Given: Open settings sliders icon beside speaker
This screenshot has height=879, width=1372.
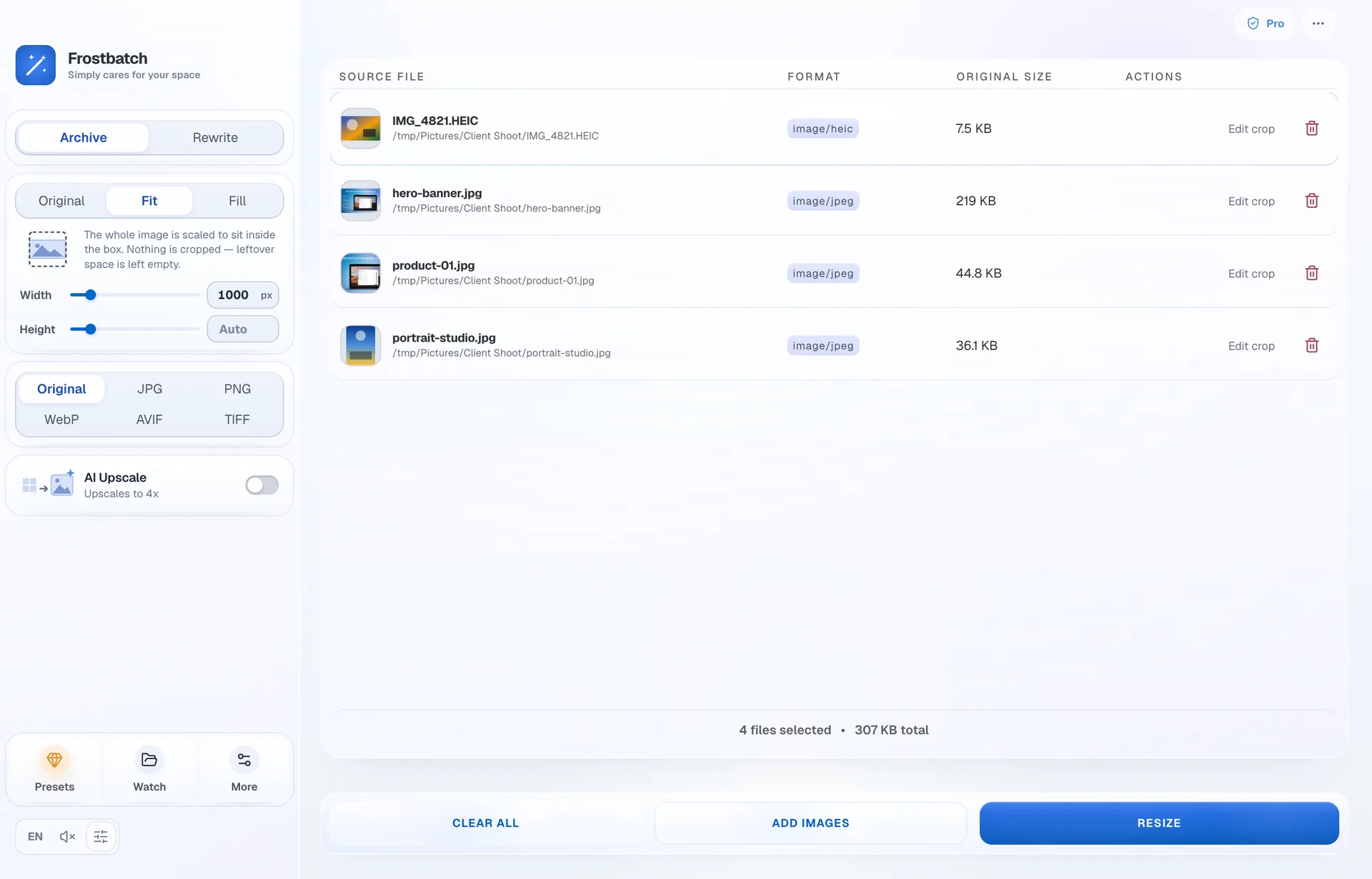Looking at the screenshot, I should point(101,836).
